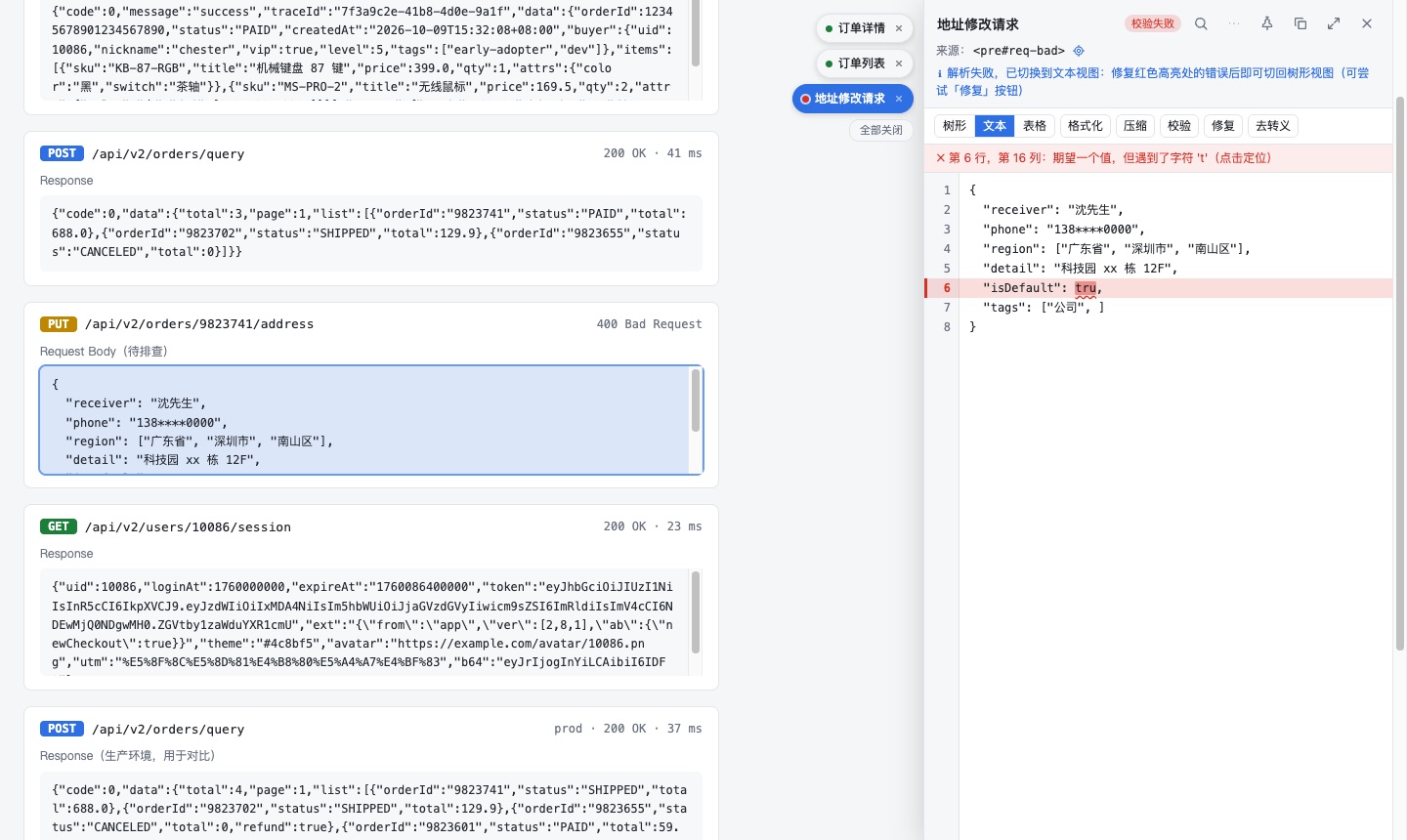Click the "receiver" line in the editor
Viewport: 1407px width, 840px height.
1175,210
